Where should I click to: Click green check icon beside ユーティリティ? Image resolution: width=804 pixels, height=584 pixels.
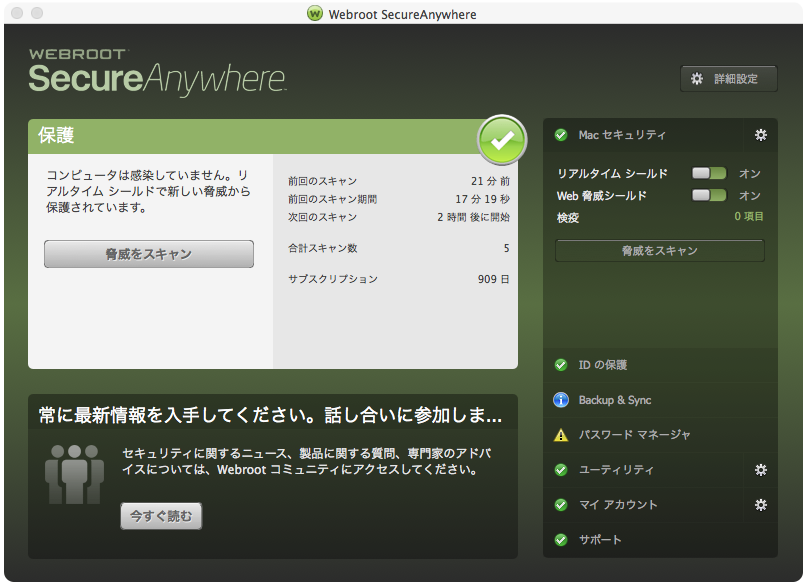pyautogui.click(x=561, y=470)
